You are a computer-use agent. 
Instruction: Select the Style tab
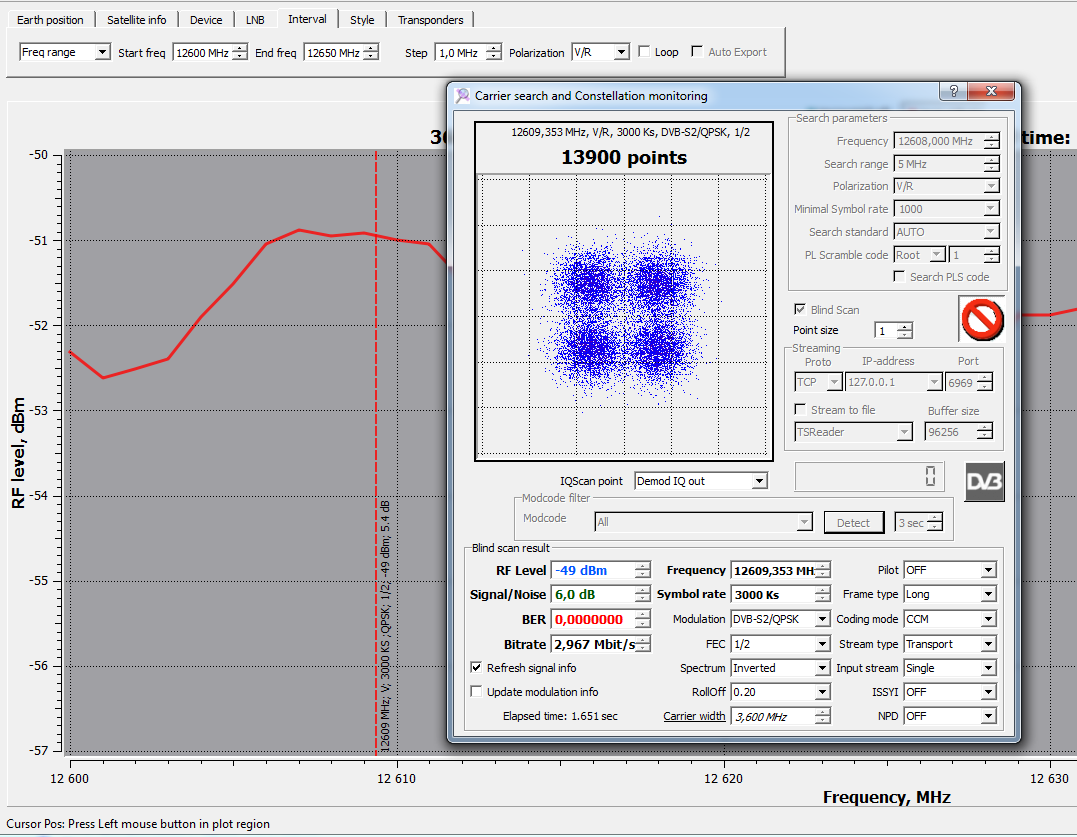point(362,20)
